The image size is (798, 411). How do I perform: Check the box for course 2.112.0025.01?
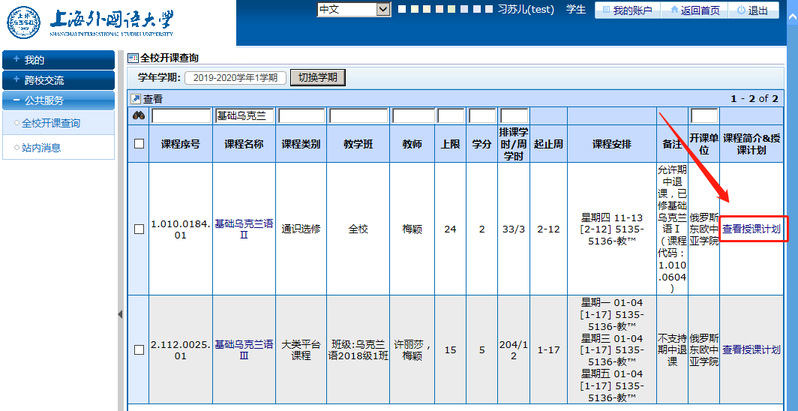click(x=139, y=349)
